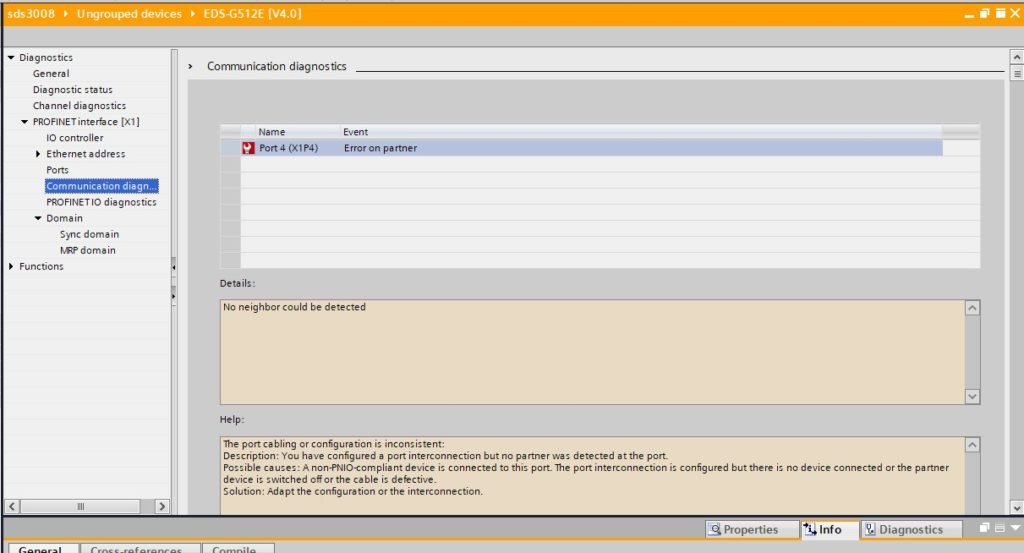Collapse the Communication diagnostics section header arrow
Screen dimensions: 1024x553
click(191, 67)
